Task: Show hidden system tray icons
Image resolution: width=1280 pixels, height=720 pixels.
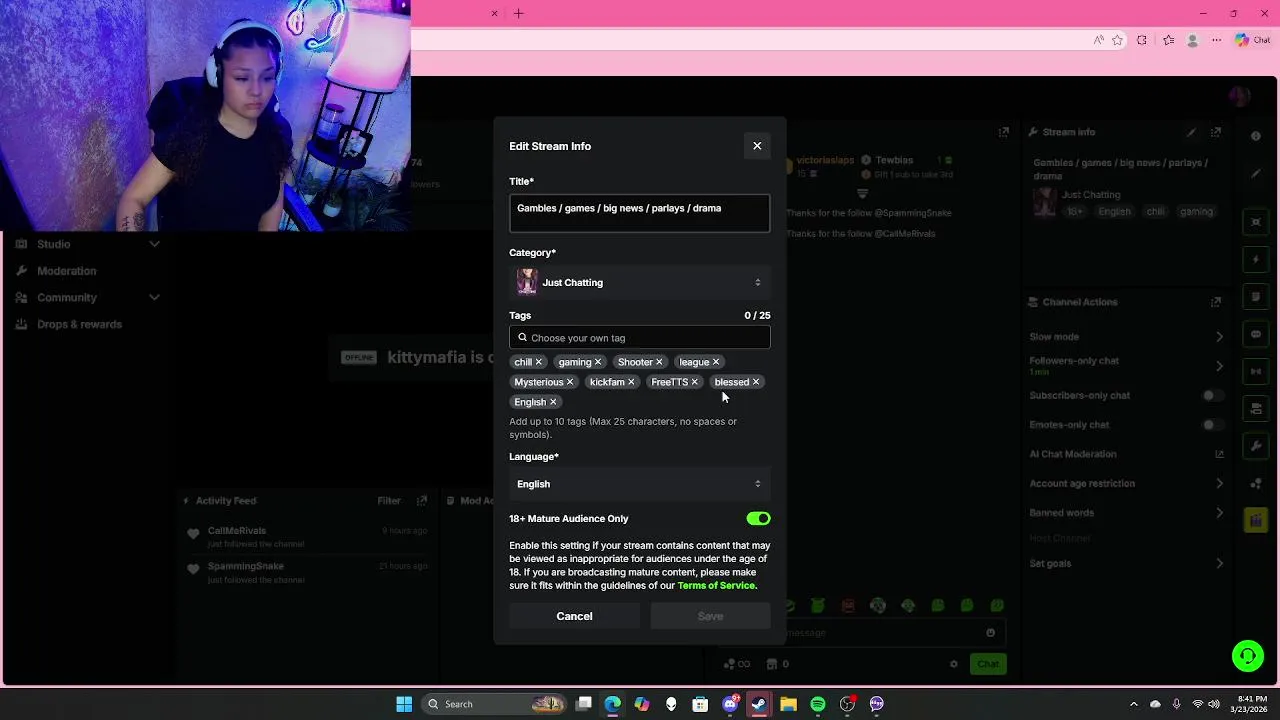Action: pyautogui.click(x=1133, y=704)
